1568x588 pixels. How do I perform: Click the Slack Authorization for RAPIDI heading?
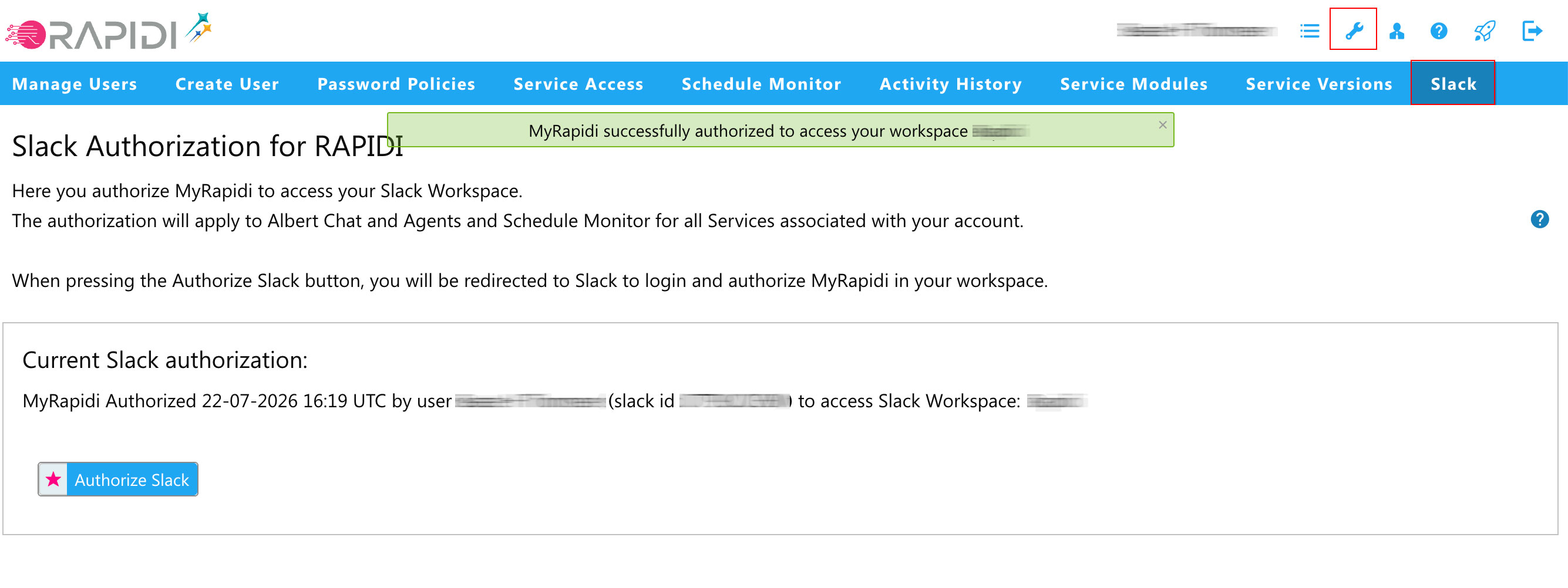pyautogui.click(x=207, y=147)
